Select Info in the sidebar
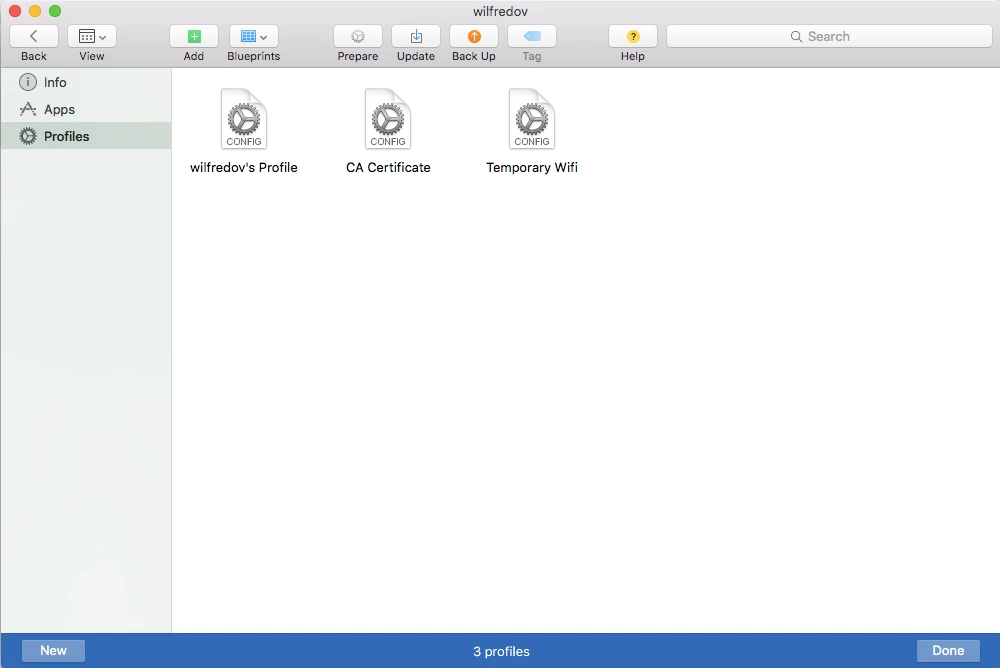The width and height of the screenshot is (1000, 668). click(86, 82)
